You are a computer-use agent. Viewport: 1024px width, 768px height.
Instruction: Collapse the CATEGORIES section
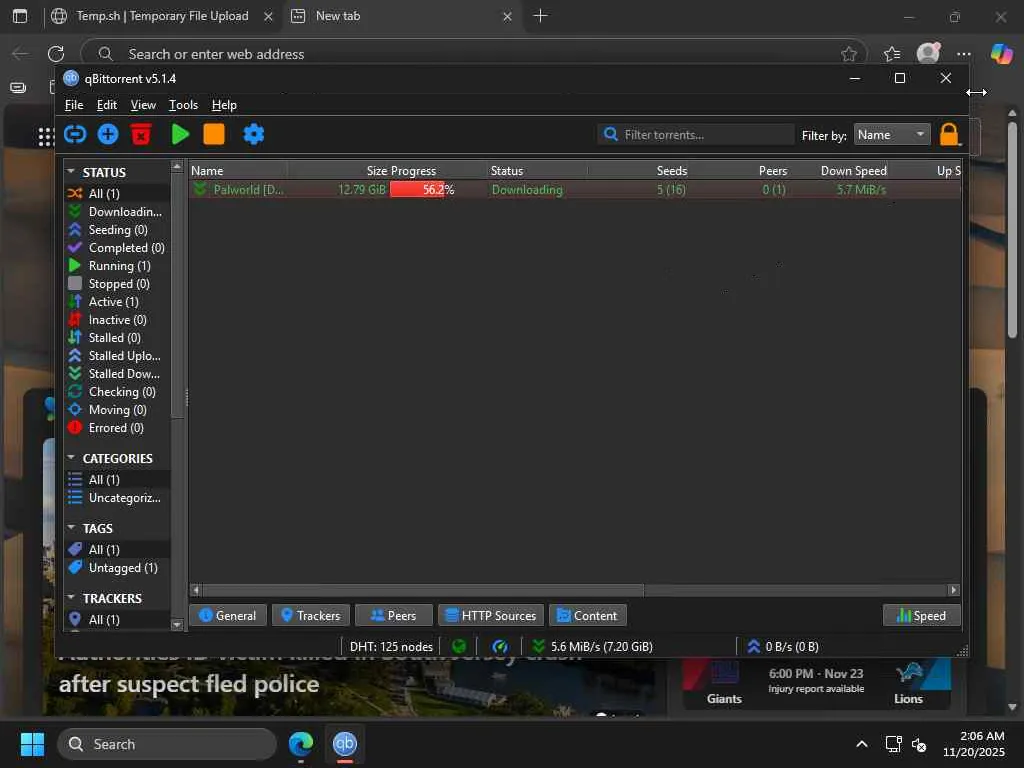71,457
